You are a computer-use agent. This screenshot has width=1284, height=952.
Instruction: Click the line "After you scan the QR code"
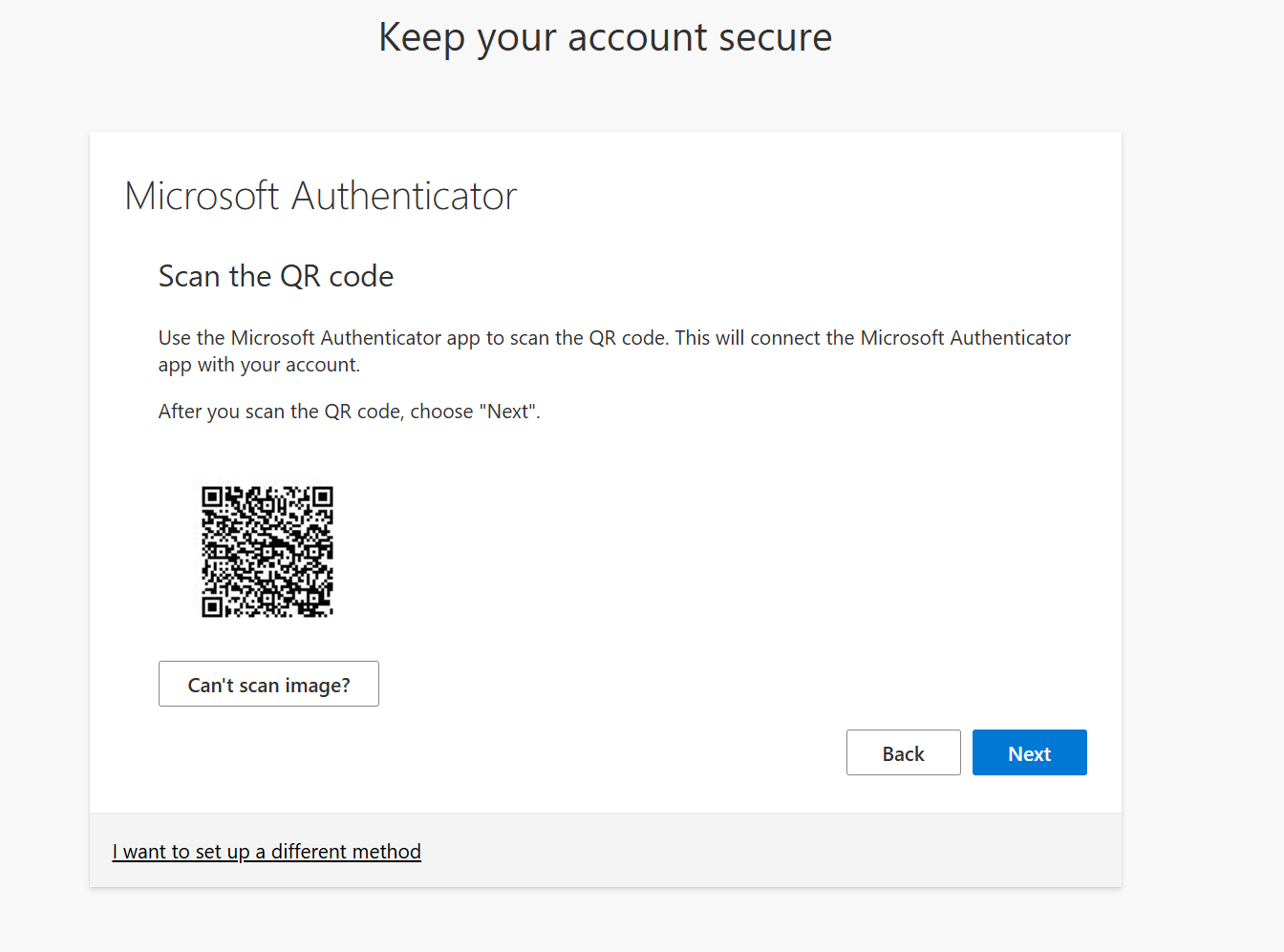tap(349, 412)
